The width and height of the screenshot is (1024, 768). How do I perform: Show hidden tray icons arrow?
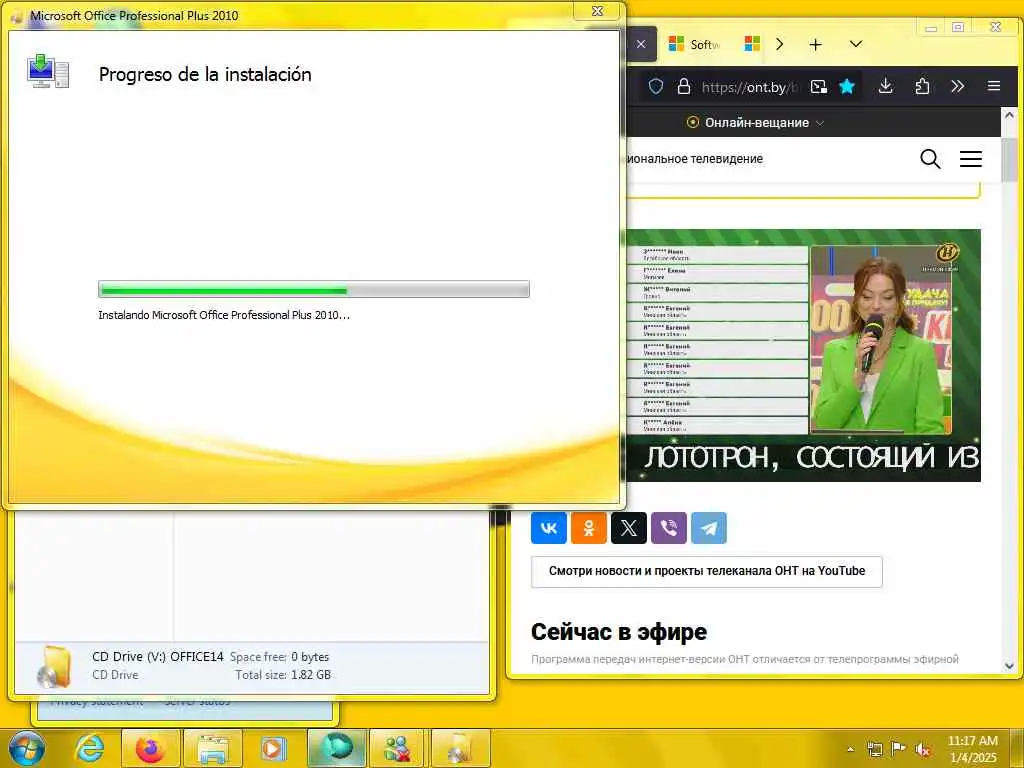850,749
